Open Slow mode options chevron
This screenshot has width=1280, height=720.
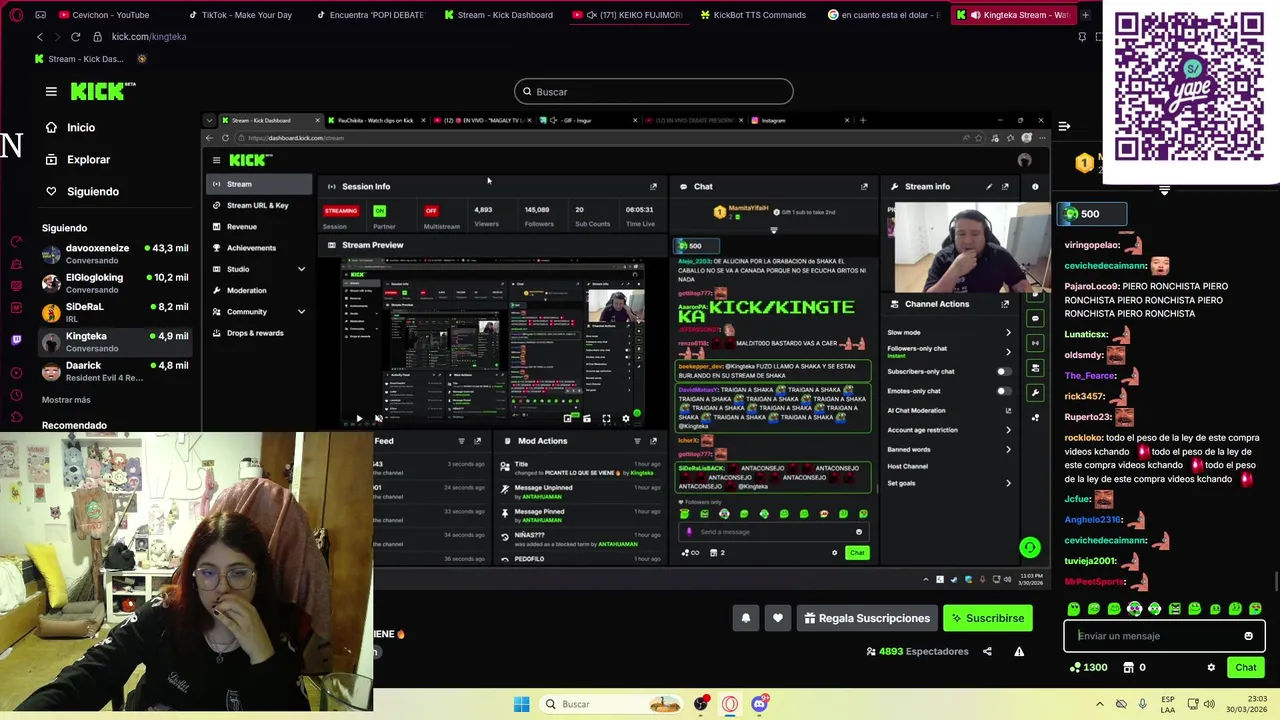(1007, 332)
